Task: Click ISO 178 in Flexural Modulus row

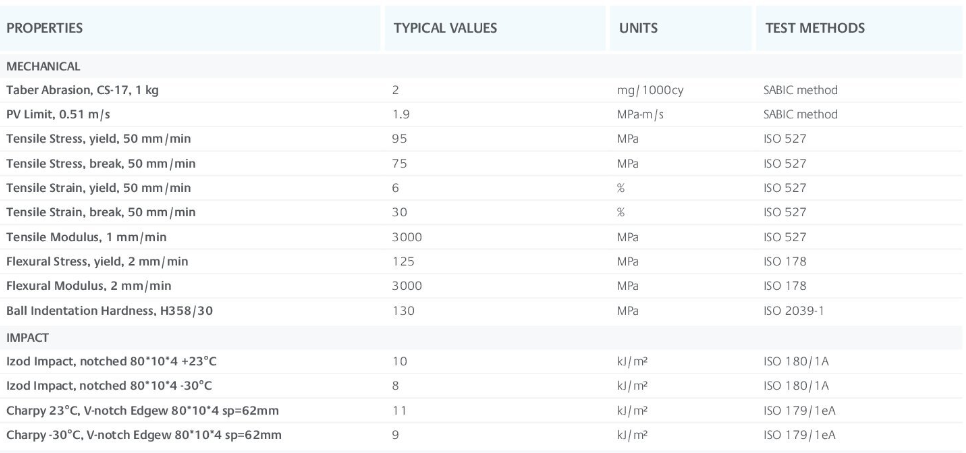Action: 784,285
